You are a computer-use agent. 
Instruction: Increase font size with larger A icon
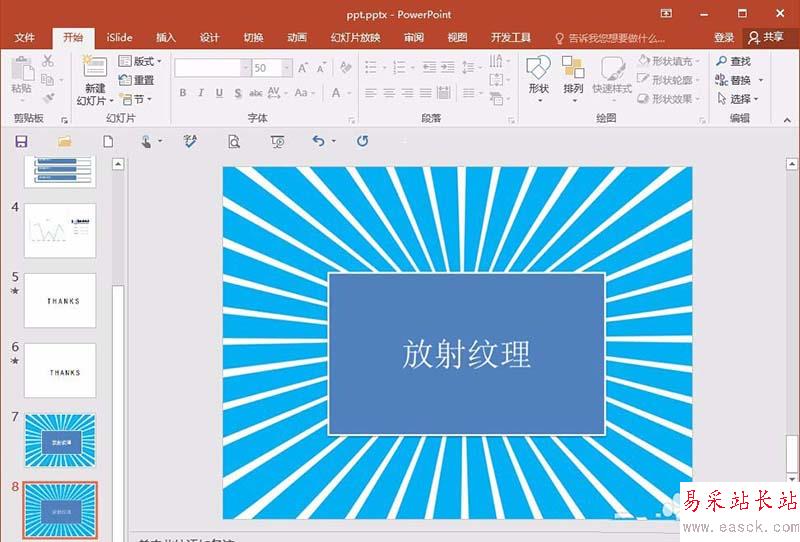coord(303,67)
